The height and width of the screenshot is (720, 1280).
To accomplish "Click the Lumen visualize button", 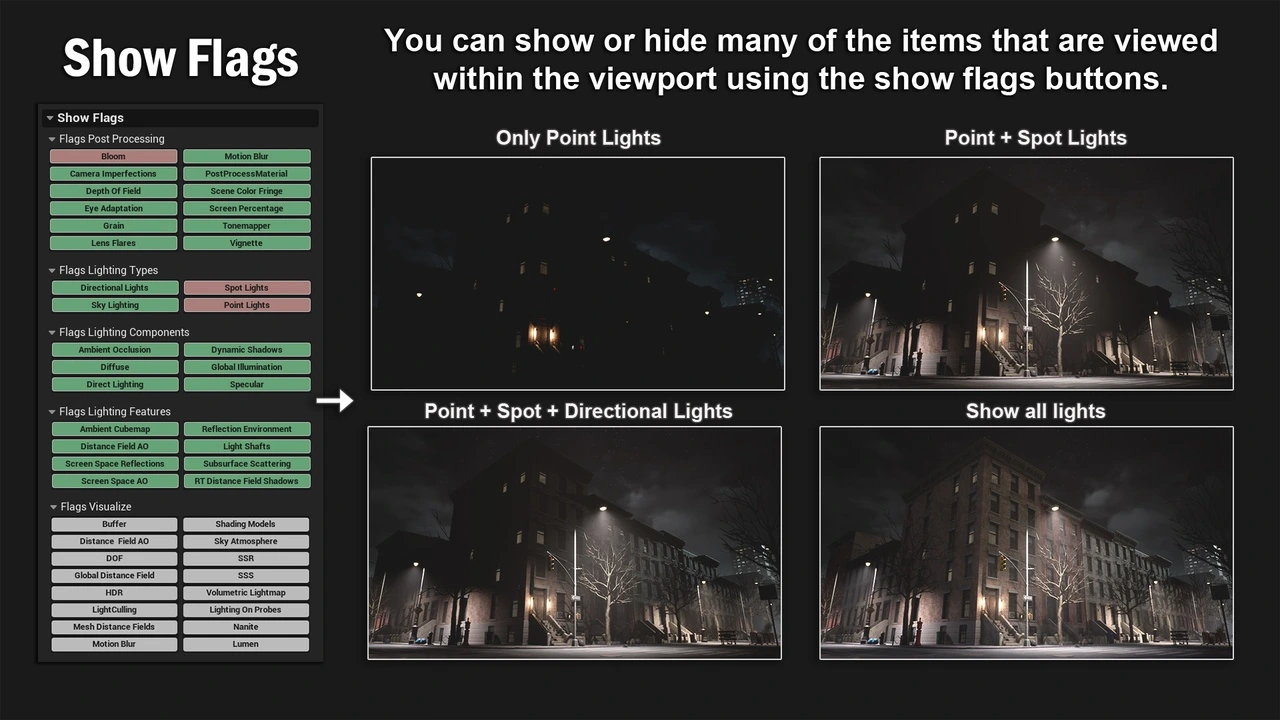I will (245, 644).
